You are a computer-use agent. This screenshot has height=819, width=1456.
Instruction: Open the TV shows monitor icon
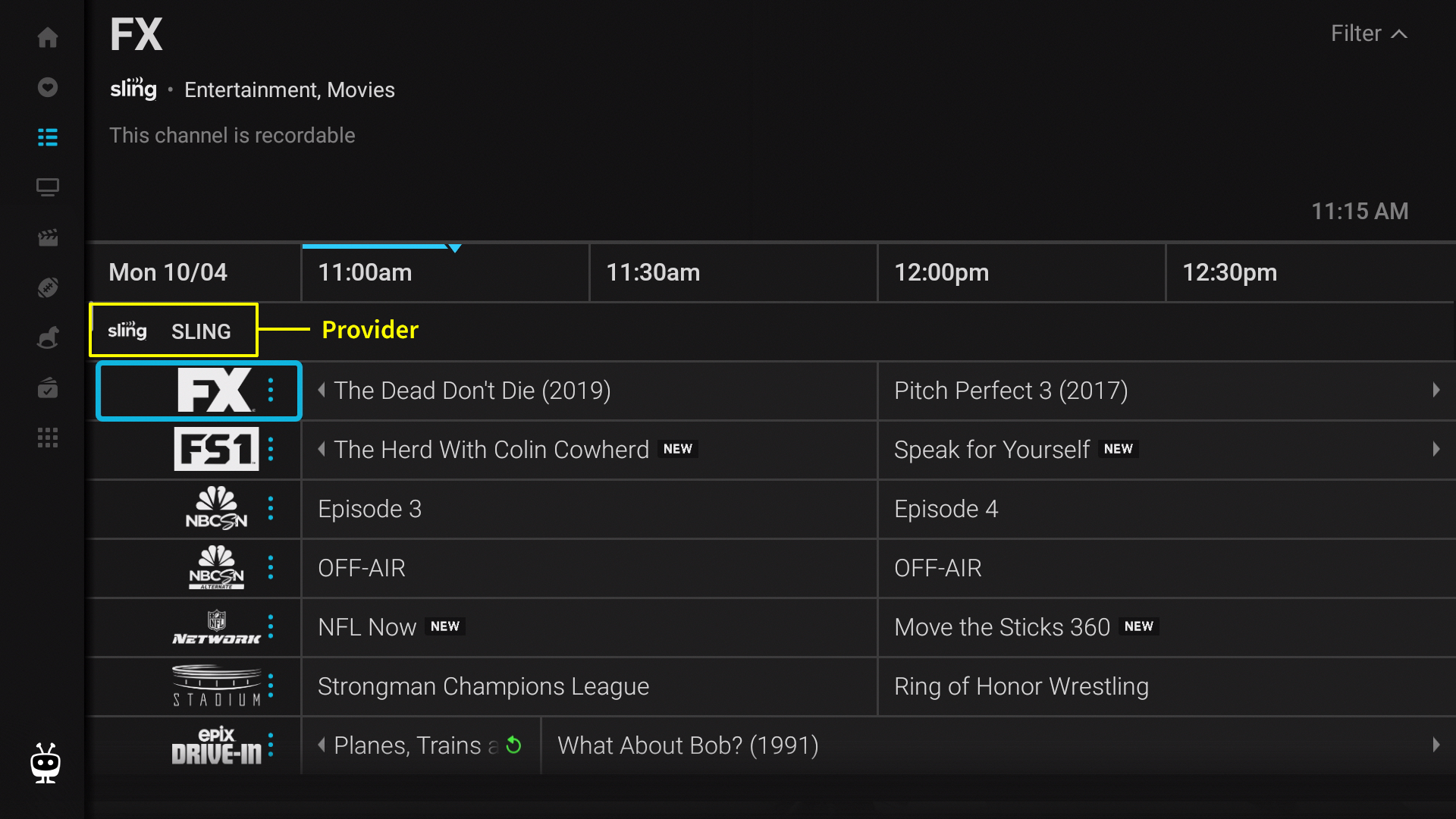48,187
